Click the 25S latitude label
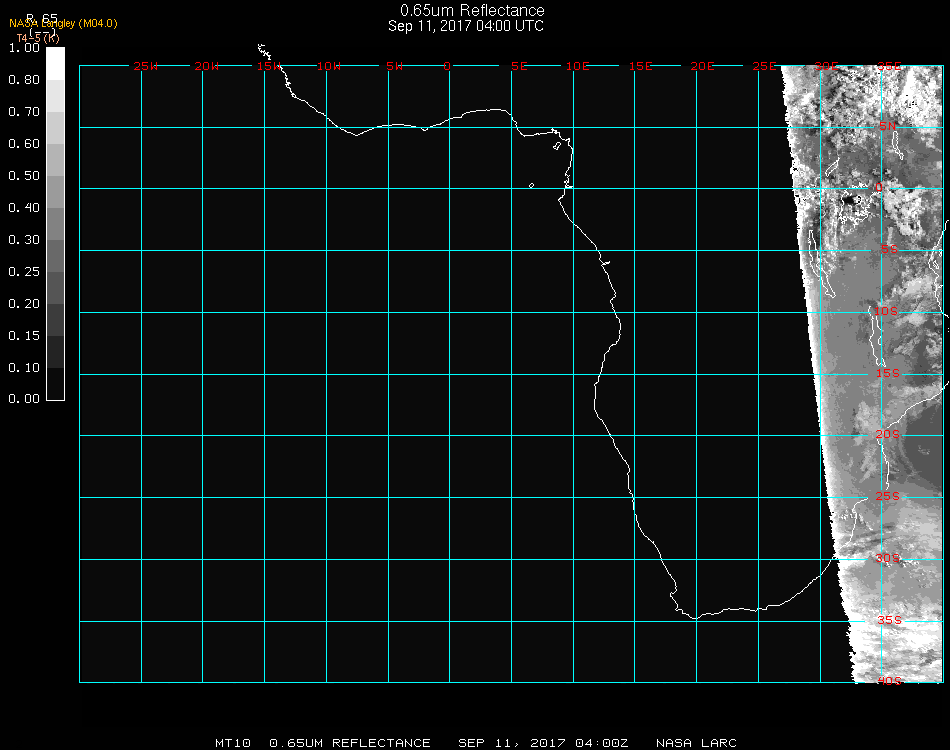Viewport: 950px width, 750px height. pos(888,496)
